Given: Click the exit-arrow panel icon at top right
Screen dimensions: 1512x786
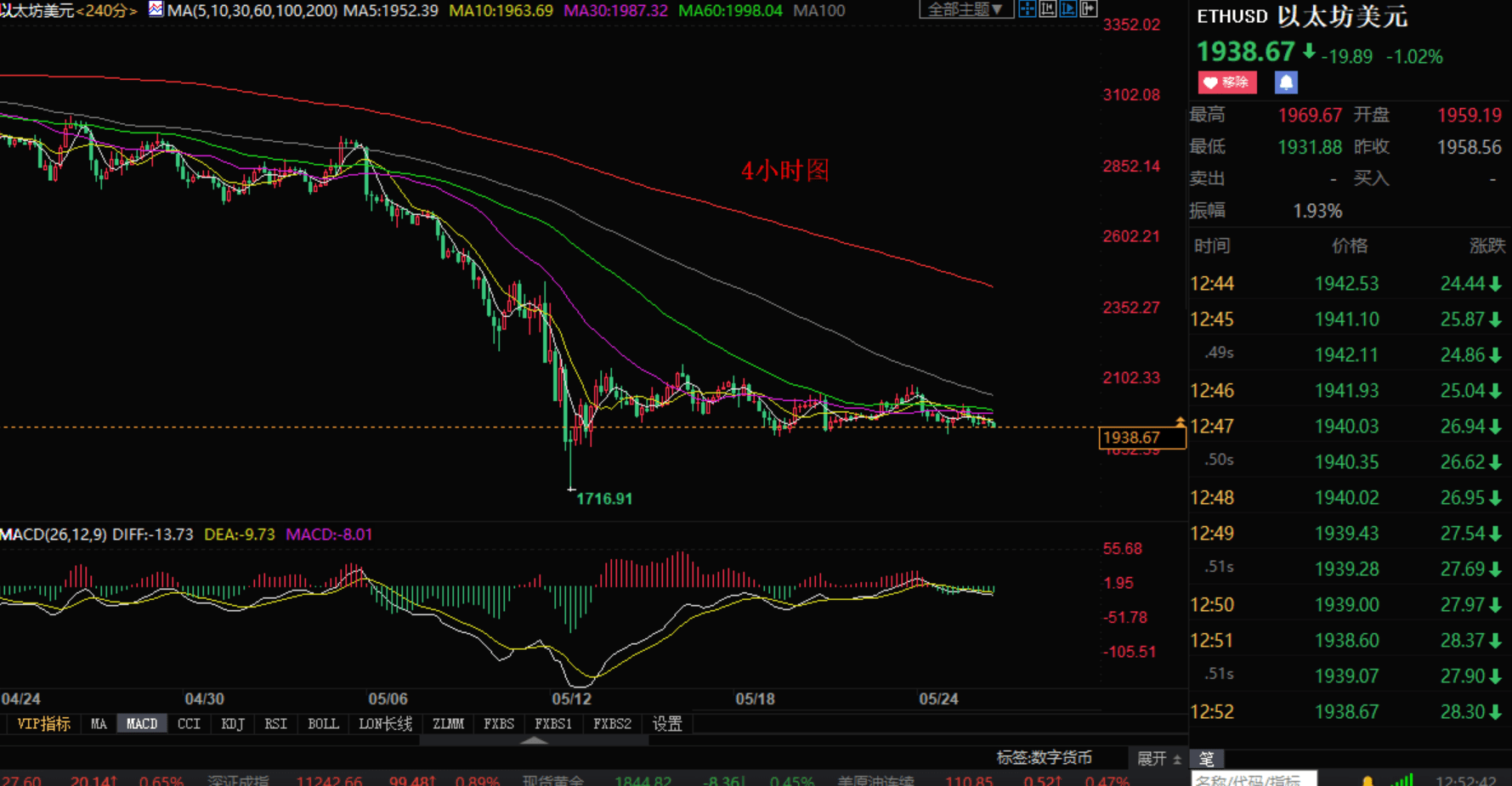Looking at the screenshot, I should click(1088, 9).
